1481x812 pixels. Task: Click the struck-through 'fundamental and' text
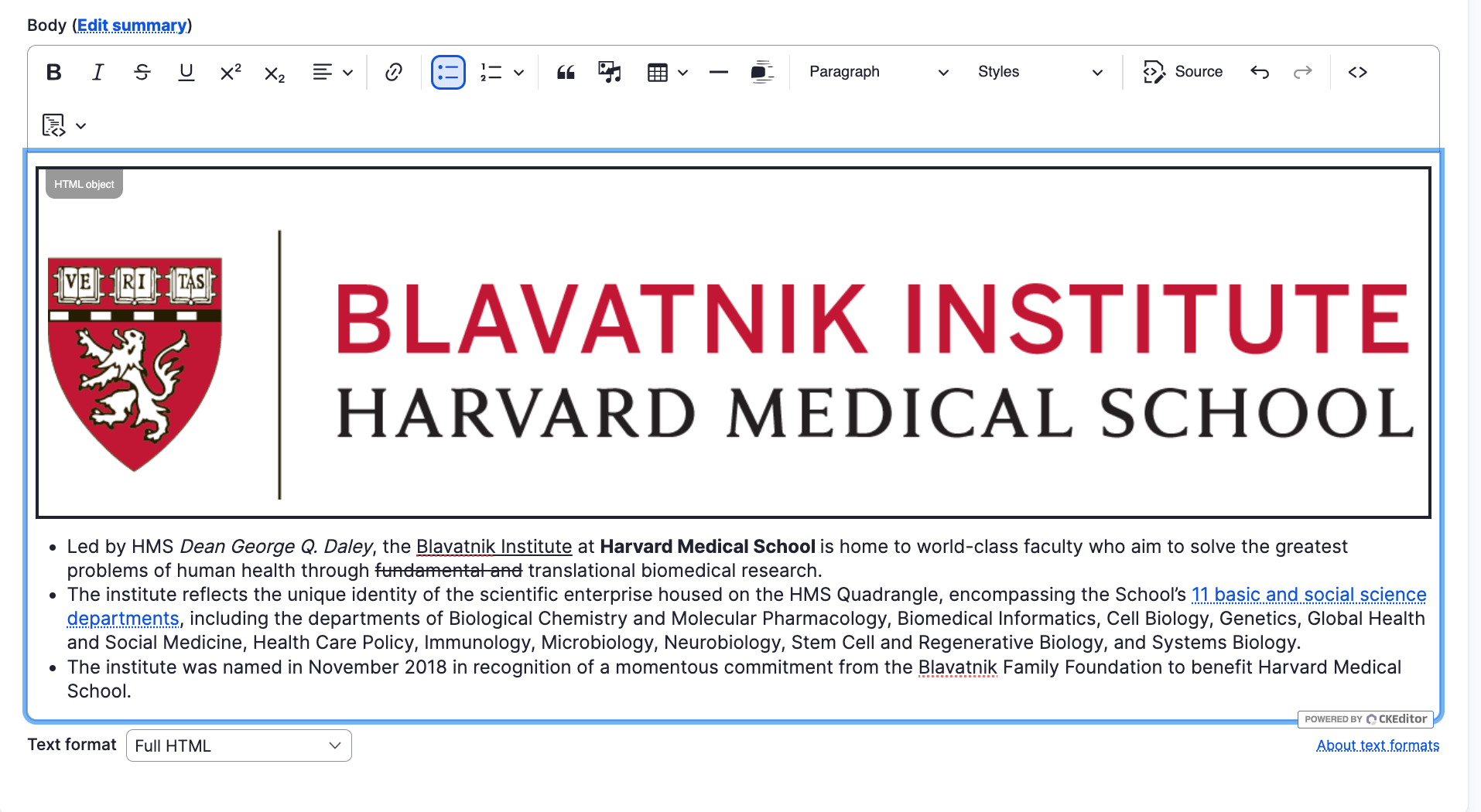(449, 571)
